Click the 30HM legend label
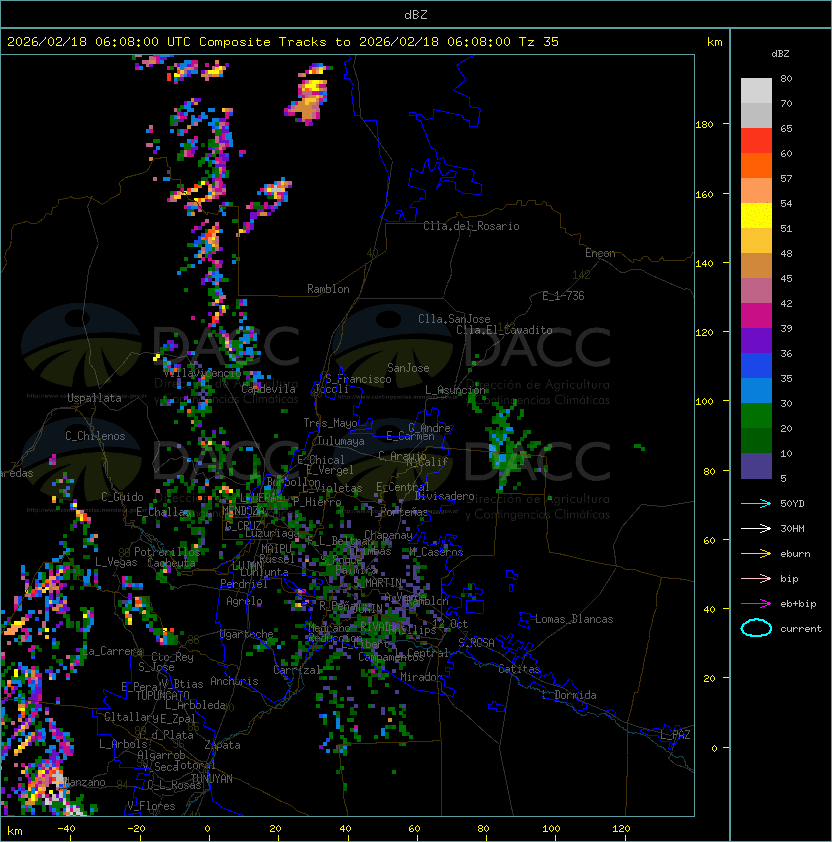 (x=792, y=528)
